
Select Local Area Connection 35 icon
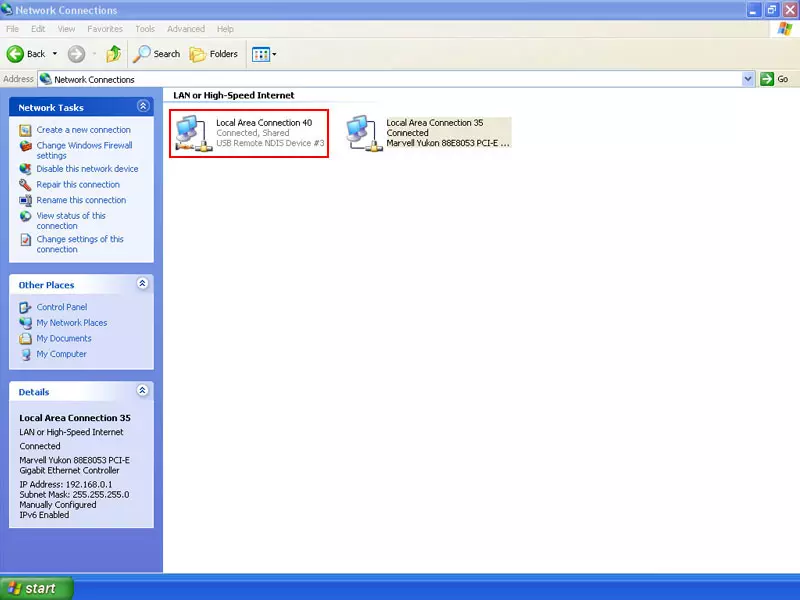(x=364, y=133)
